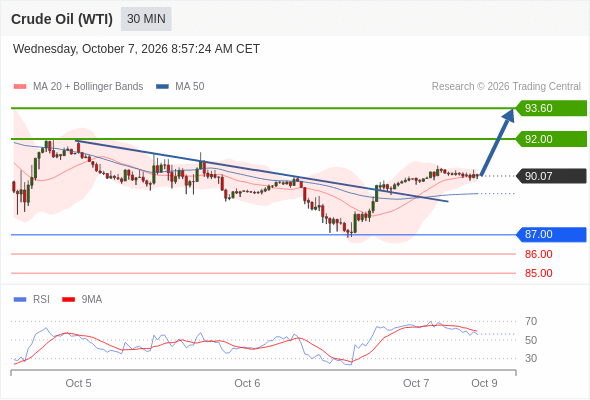Click the Oct 5 date axis label

(78, 383)
